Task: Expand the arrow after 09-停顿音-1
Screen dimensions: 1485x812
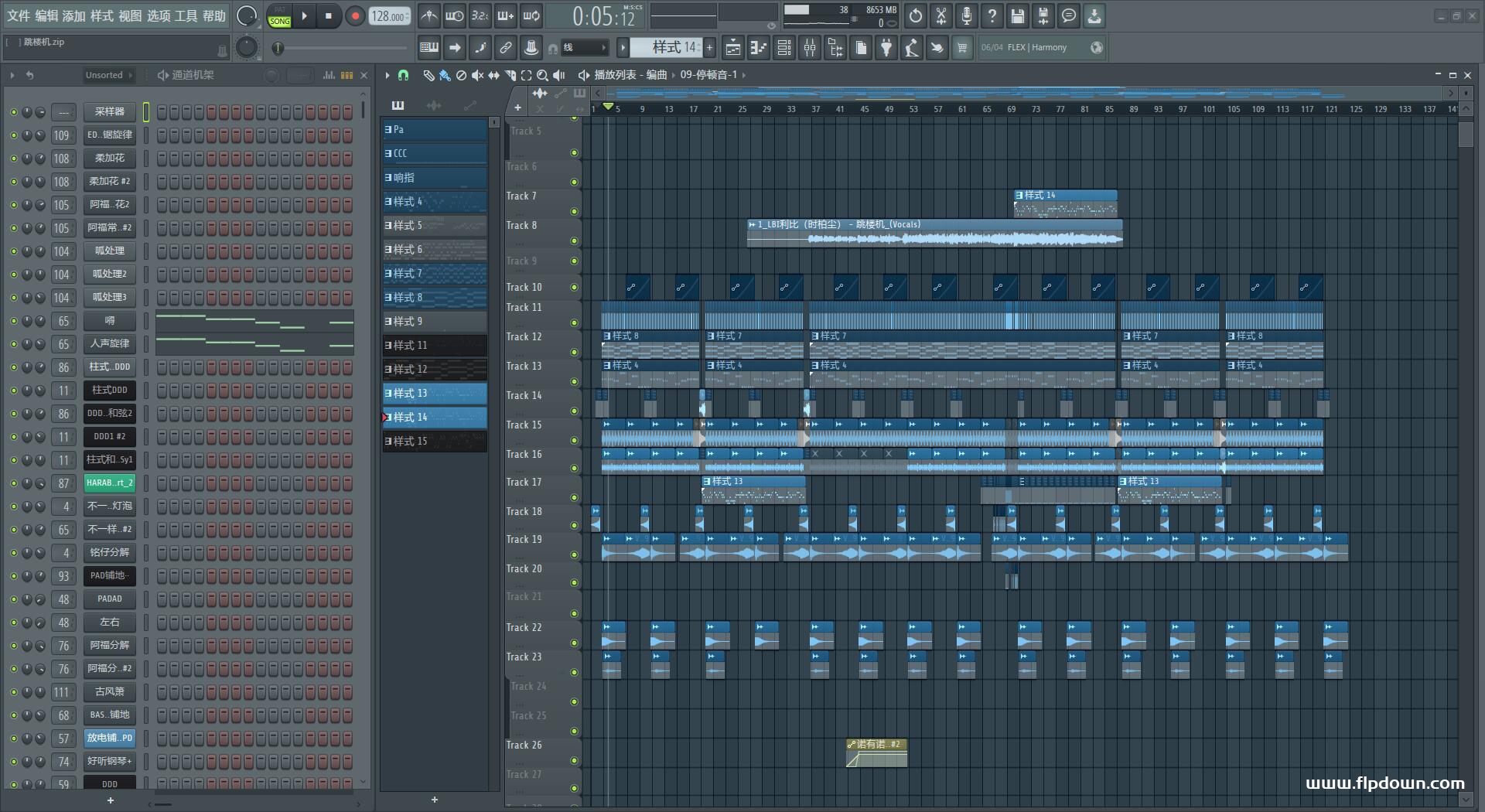Action: 744,75
